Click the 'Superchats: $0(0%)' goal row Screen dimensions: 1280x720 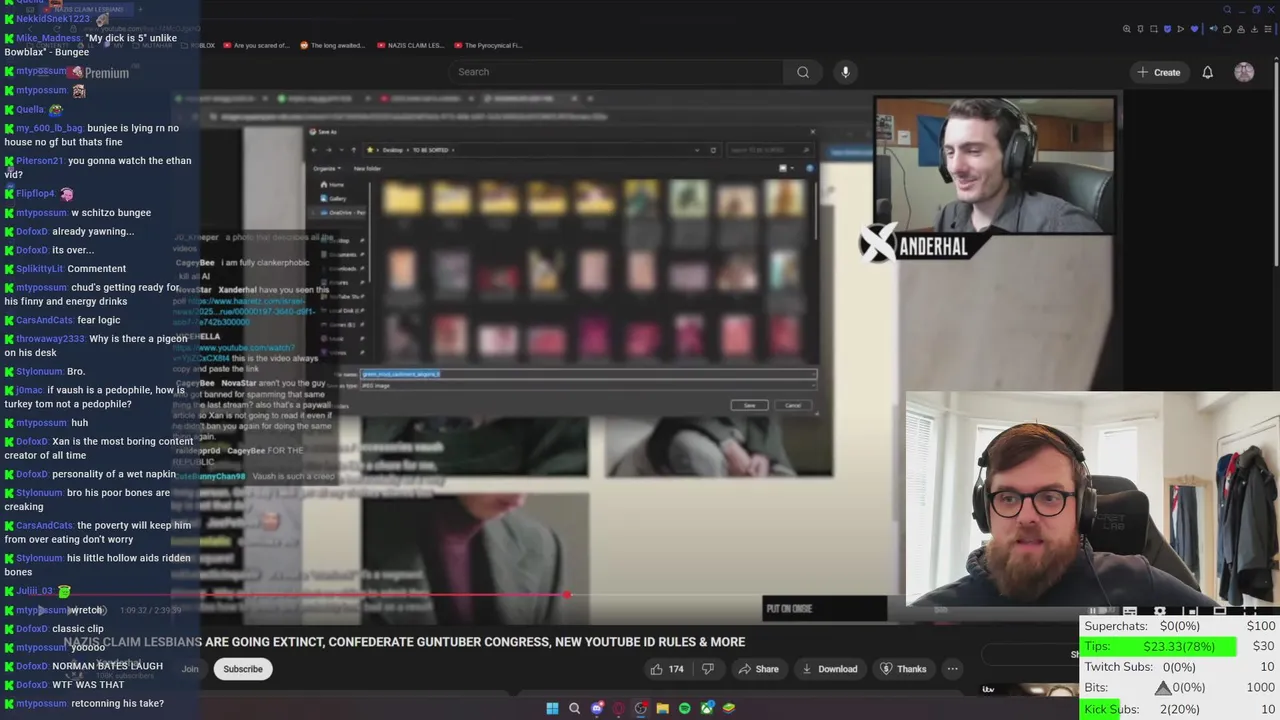click(1180, 626)
